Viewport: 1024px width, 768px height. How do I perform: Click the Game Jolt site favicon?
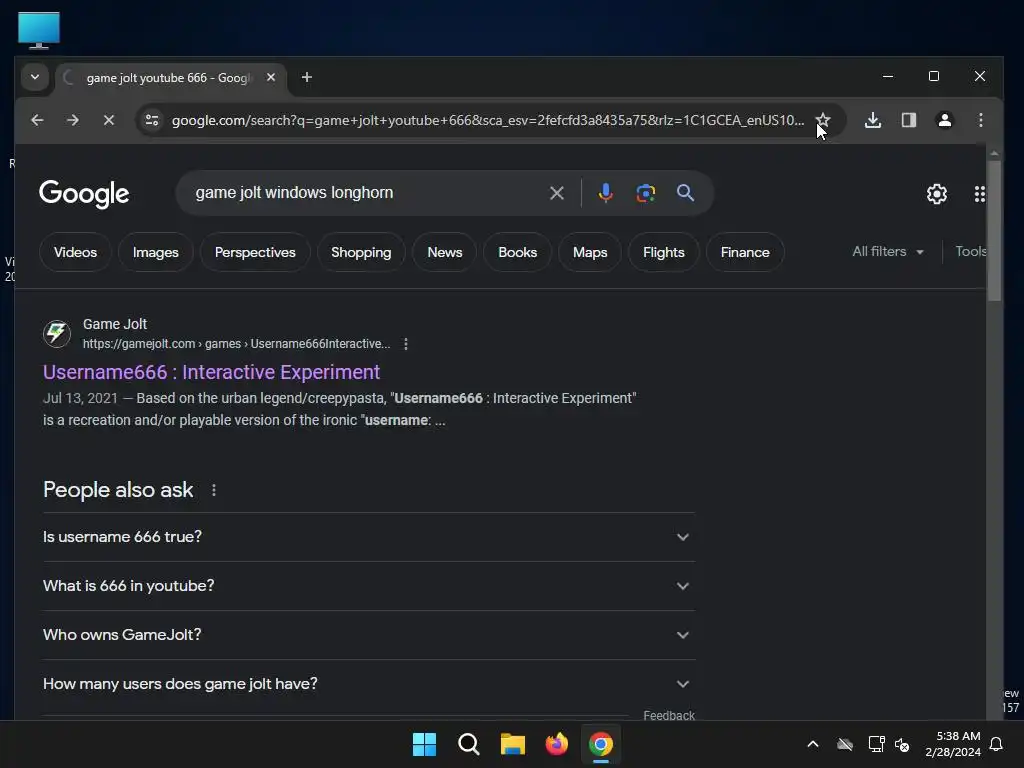pyautogui.click(x=57, y=334)
